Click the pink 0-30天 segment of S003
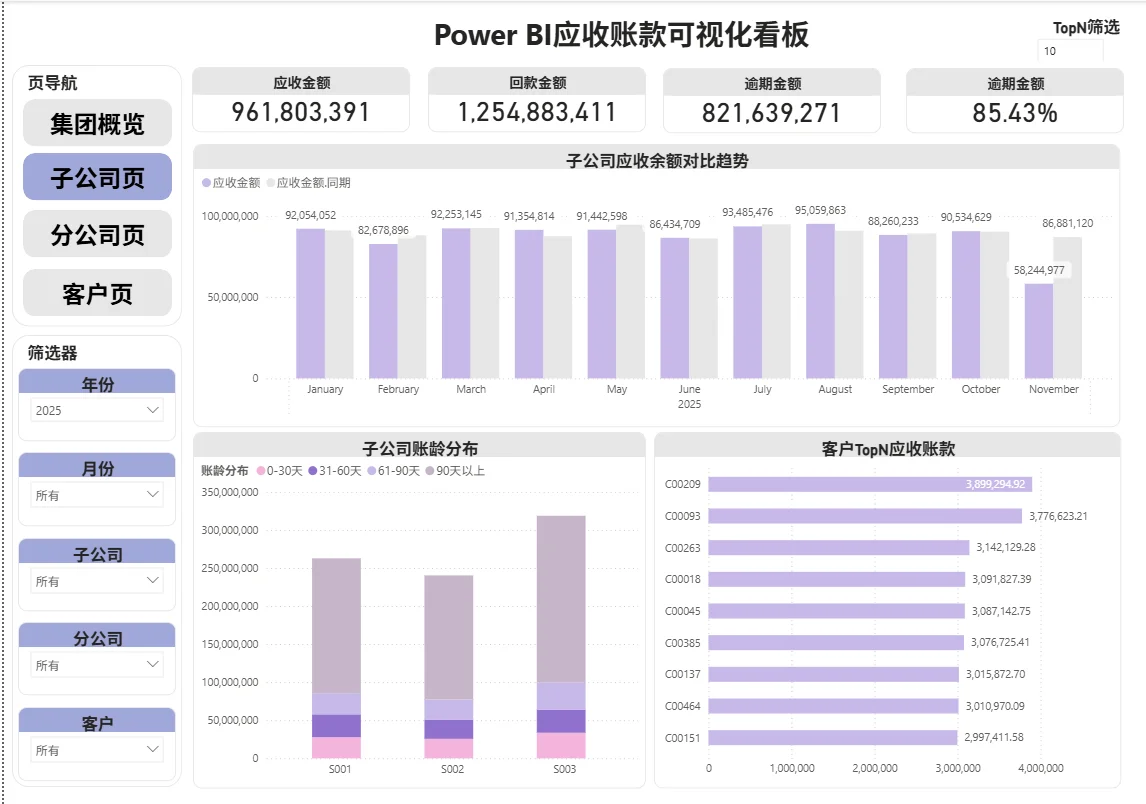 [561, 746]
